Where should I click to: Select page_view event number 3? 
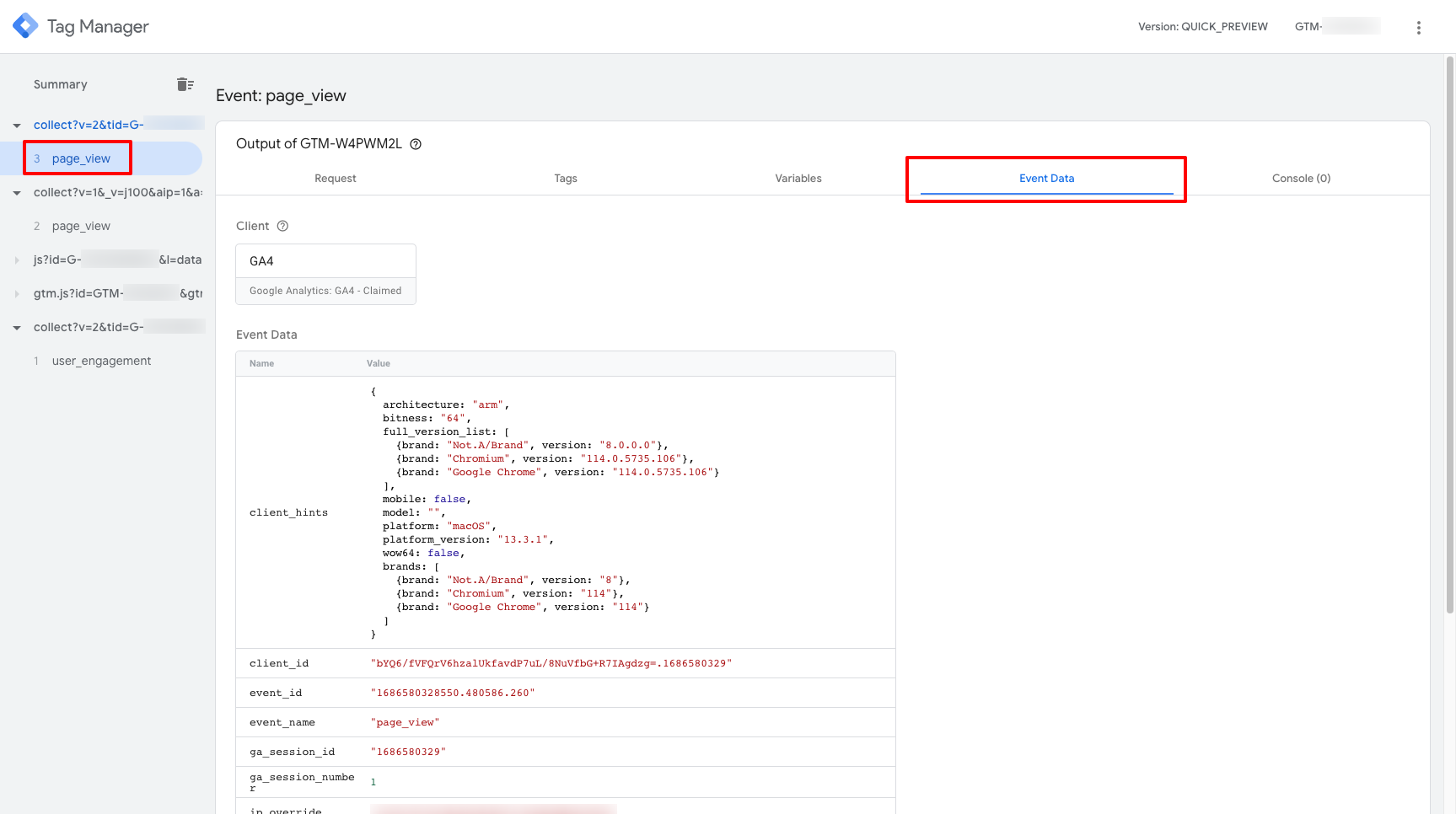click(x=80, y=158)
